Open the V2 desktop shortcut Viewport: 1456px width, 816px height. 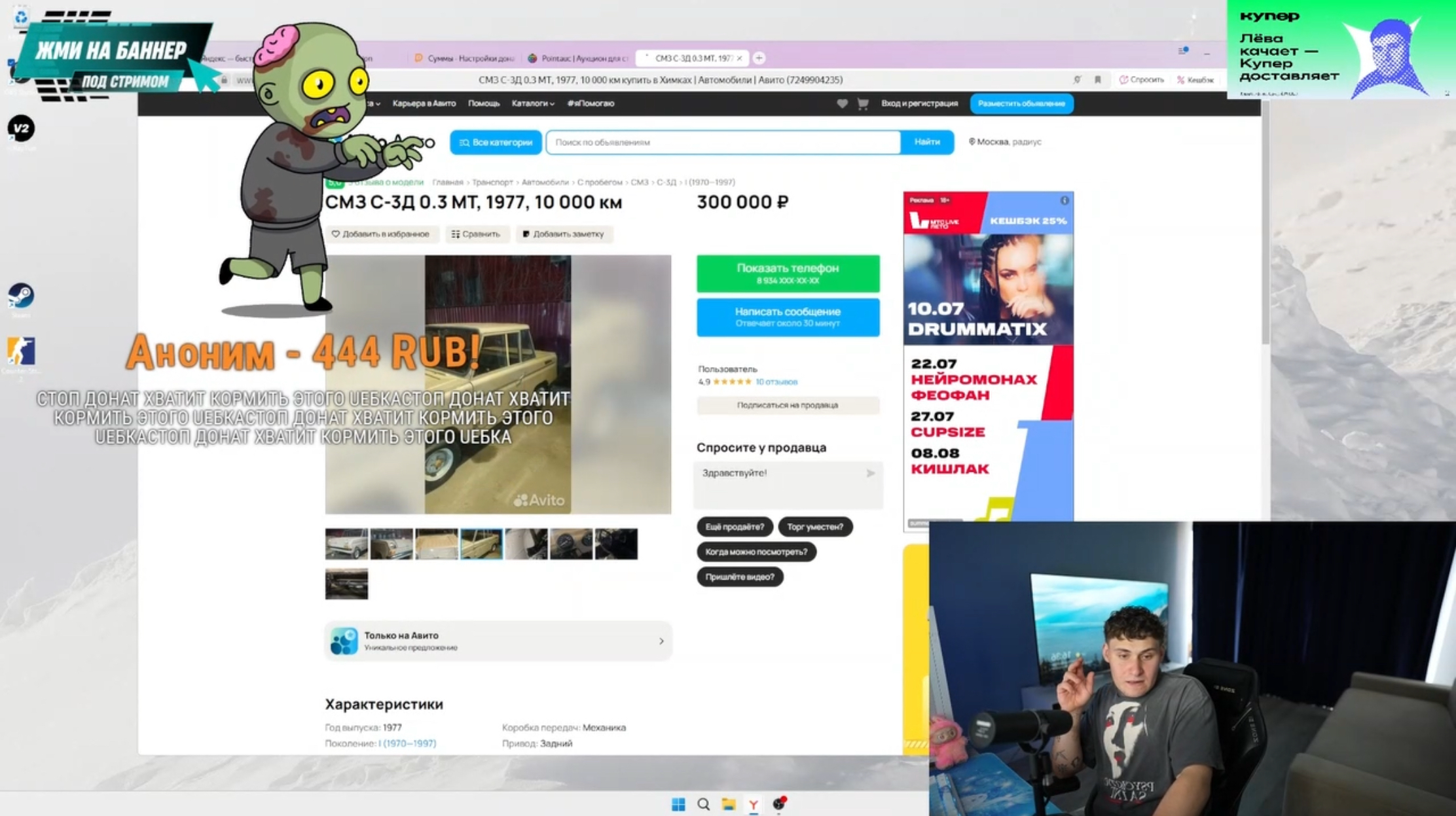21,128
